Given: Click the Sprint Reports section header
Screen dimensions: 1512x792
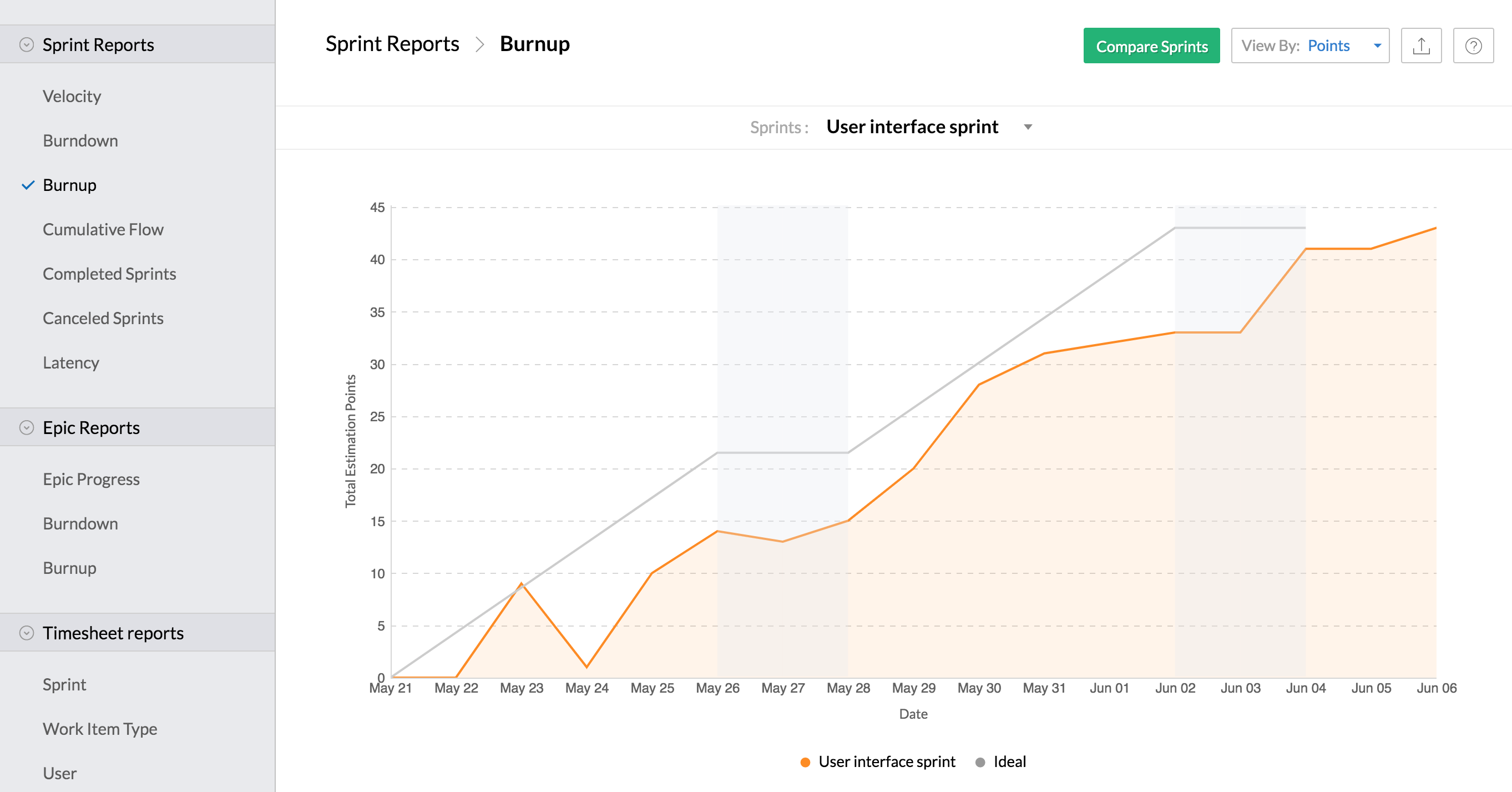Looking at the screenshot, I should pos(138,44).
